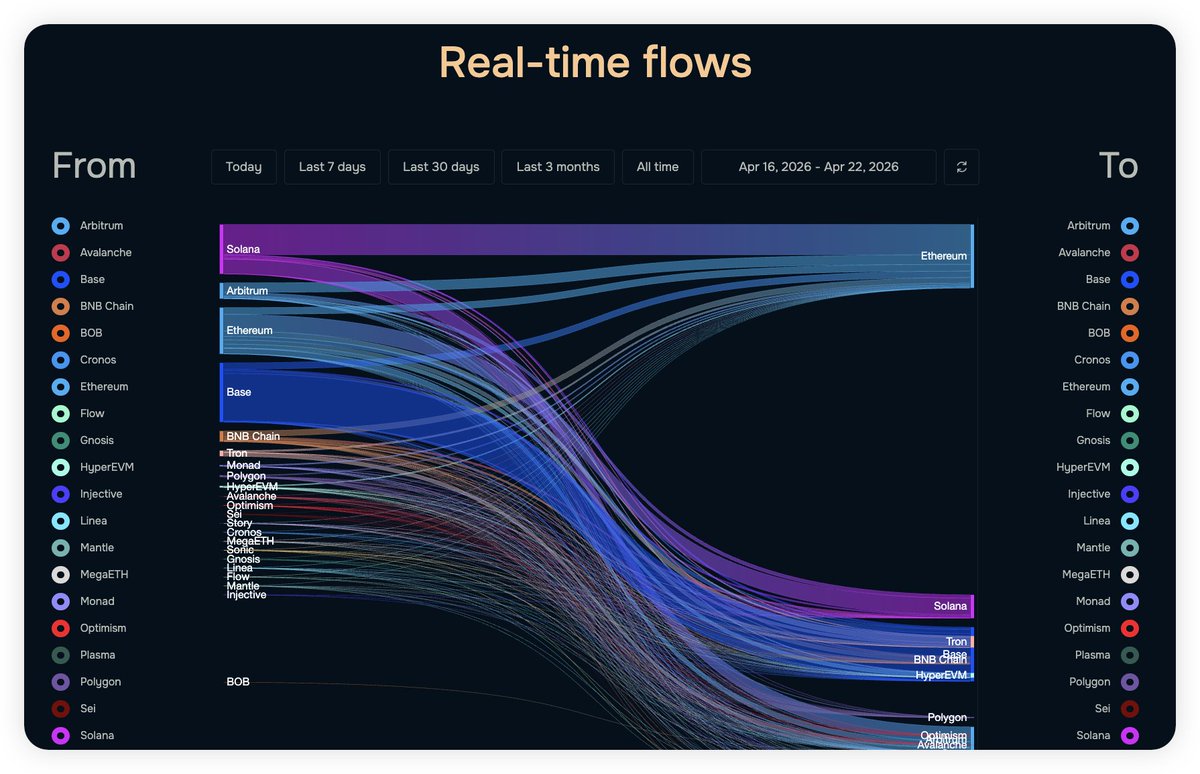Choose the Last 3 months filter

click(558, 167)
